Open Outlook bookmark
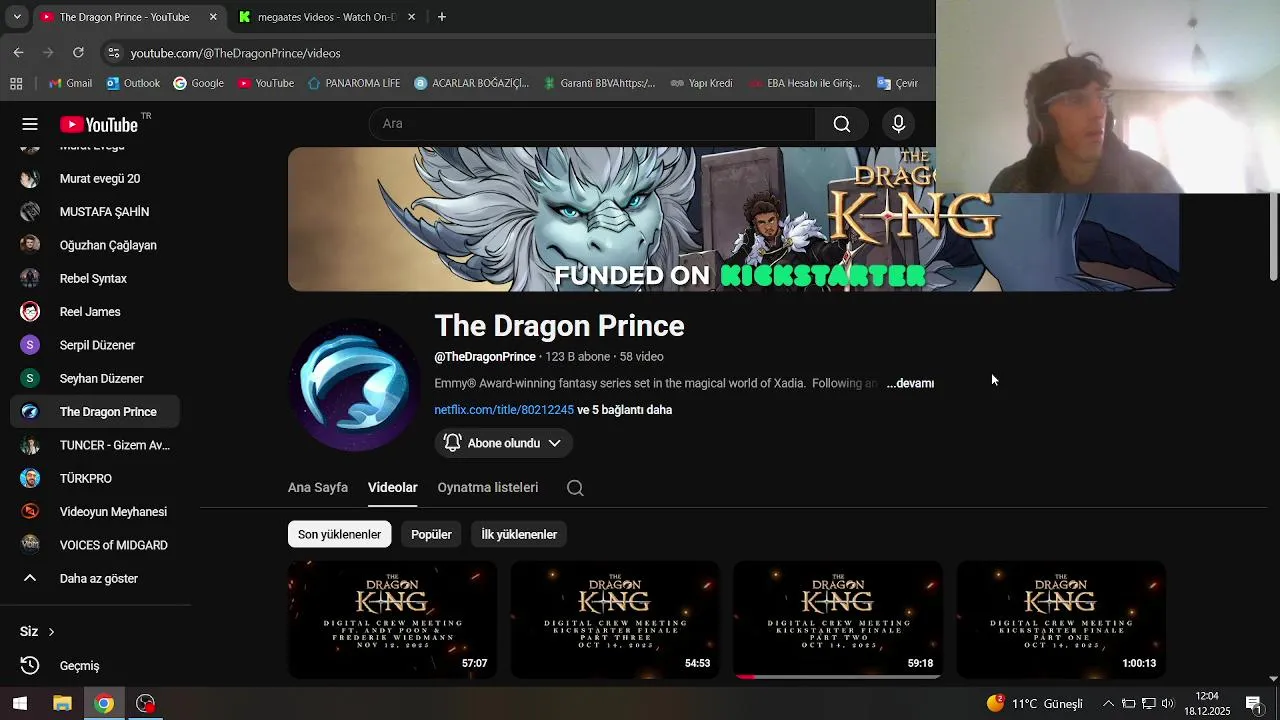This screenshot has height=720, width=1280. [x=133, y=83]
